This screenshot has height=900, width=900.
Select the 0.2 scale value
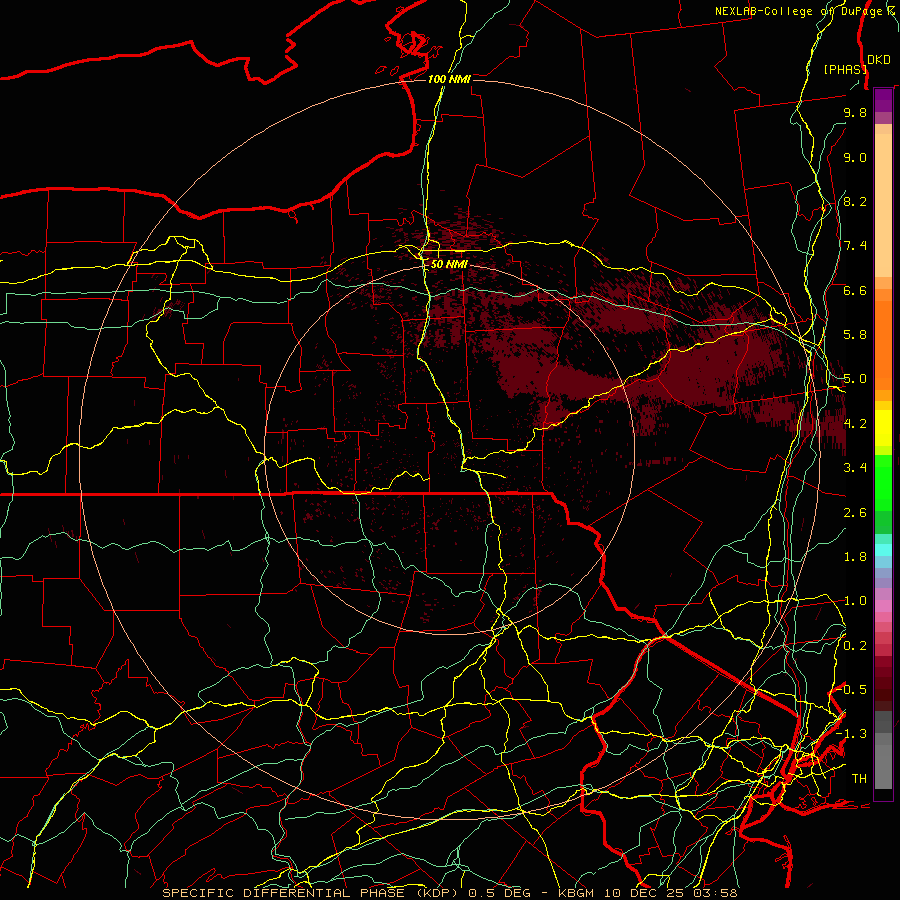click(855, 646)
